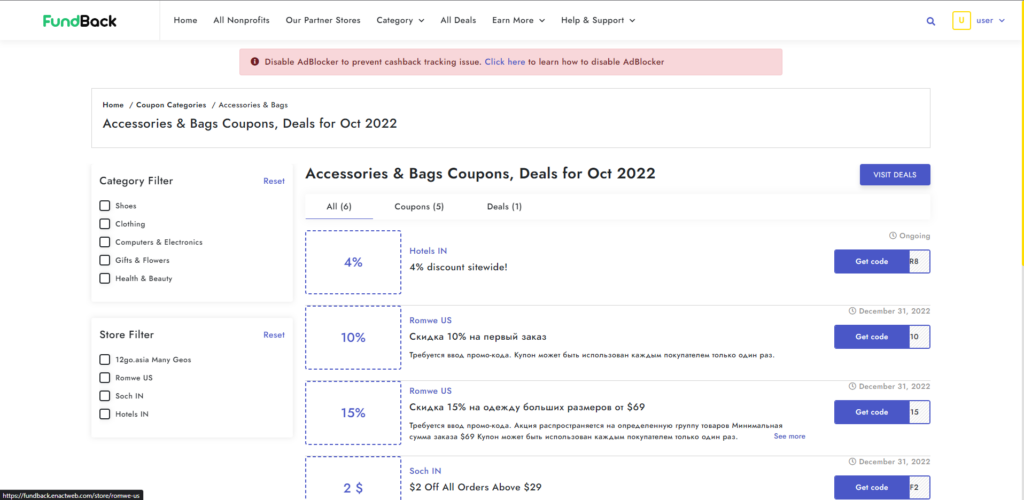This screenshot has height=500, width=1024.
Task: Click the FundBack logo
Action: [x=80, y=21]
